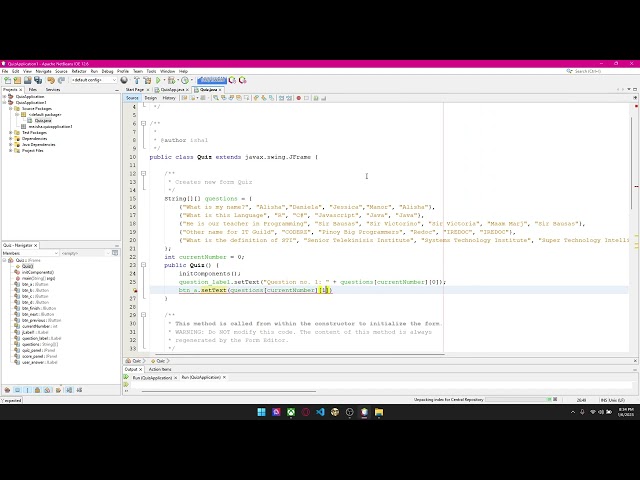Click the first garbage-collection circular icon after memory bar
The height and width of the screenshot is (480, 640).
click(x=232, y=80)
